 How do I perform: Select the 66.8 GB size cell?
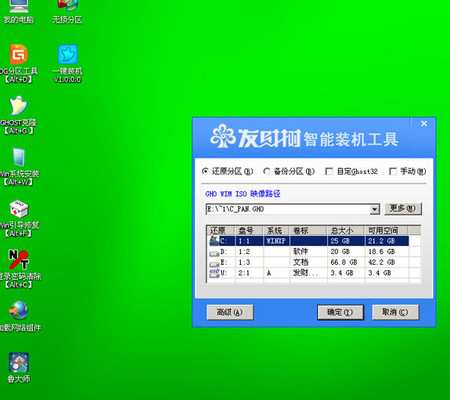click(344, 262)
